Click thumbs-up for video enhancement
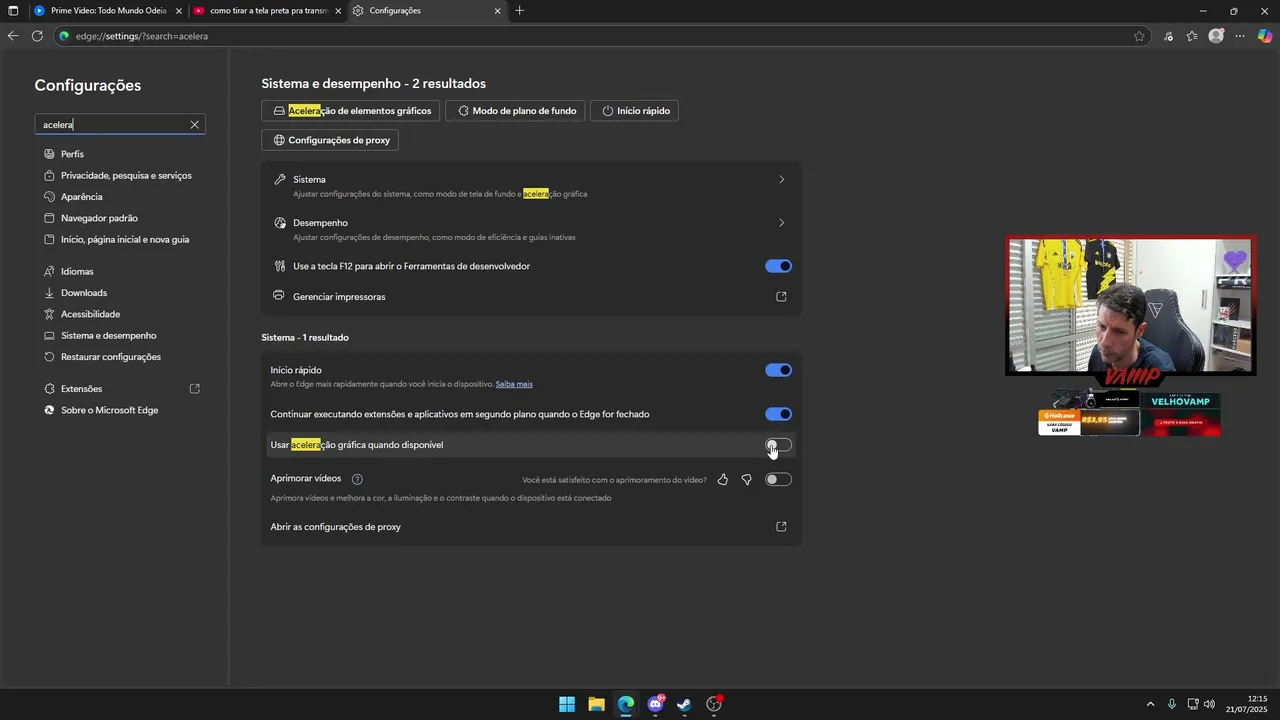This screenshot has width=1280, height=720. point(723,480)
